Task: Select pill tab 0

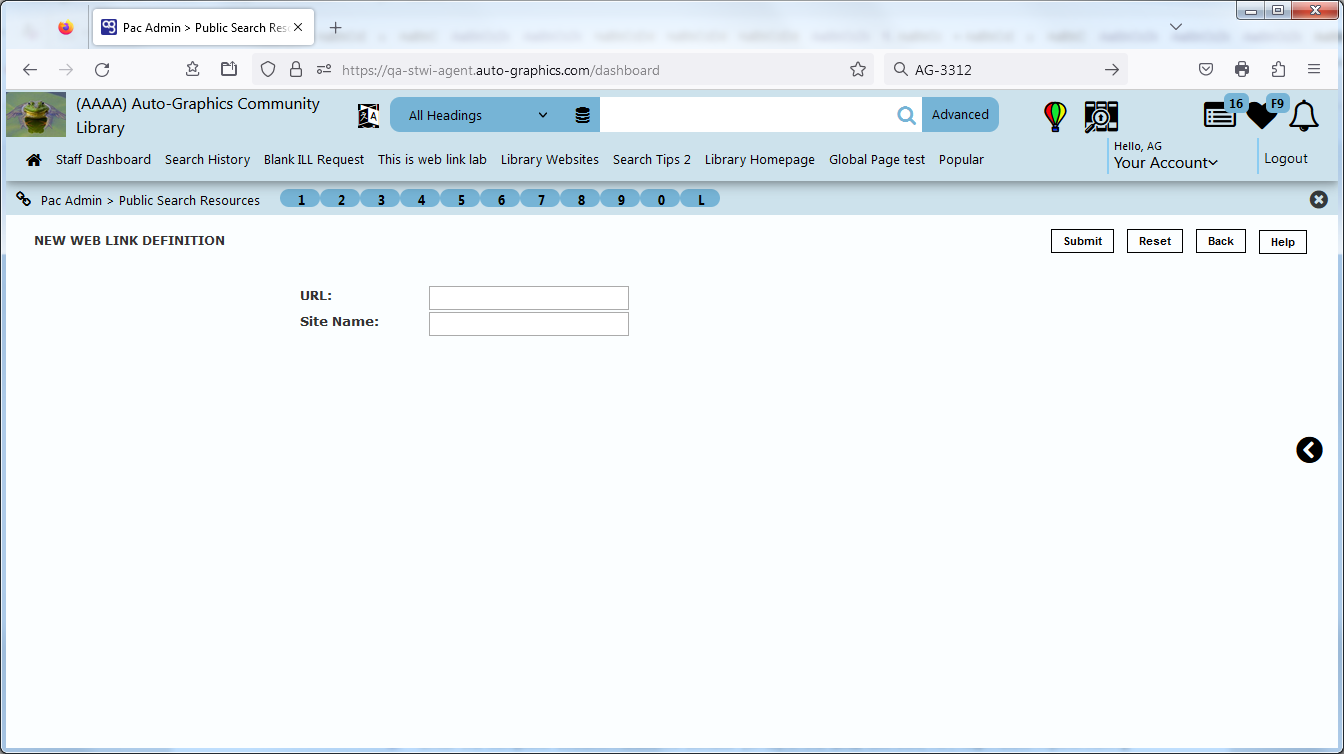Action: [x=661, y=199]
